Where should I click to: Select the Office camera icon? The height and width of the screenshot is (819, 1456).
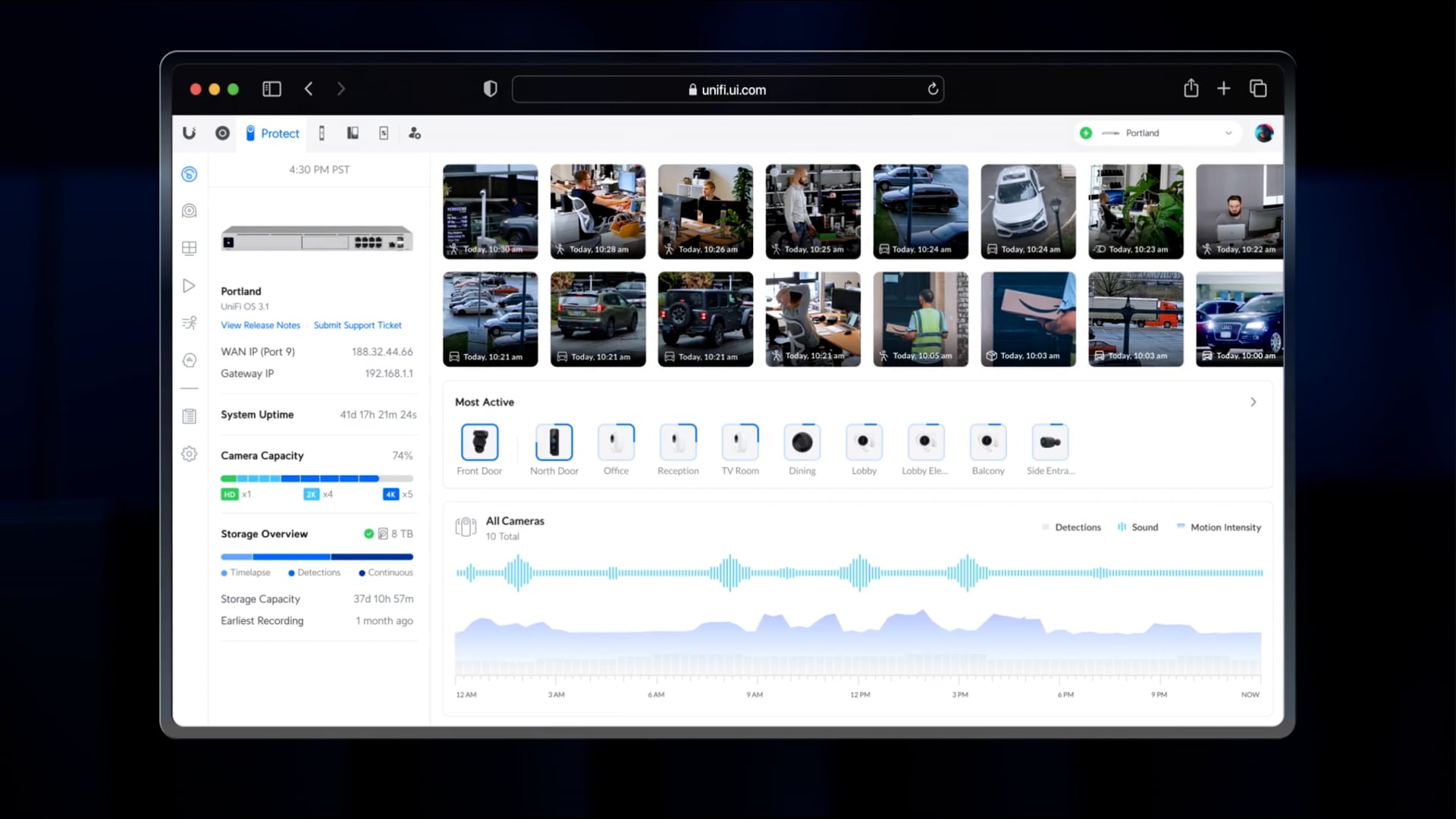(x=616, y=442)
